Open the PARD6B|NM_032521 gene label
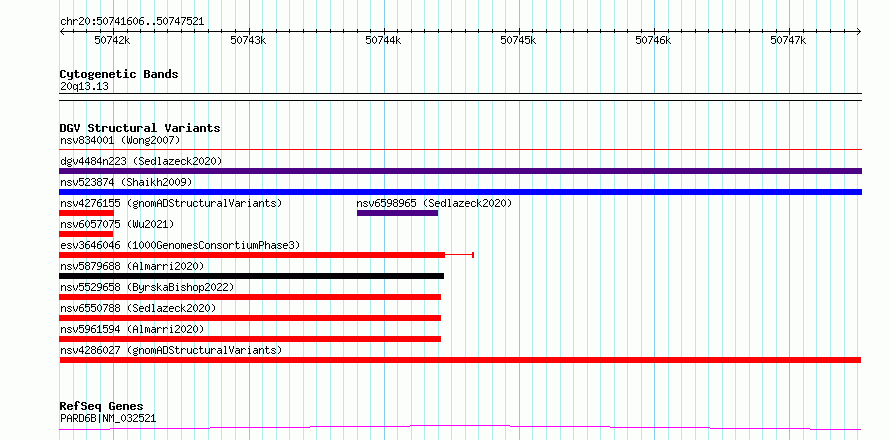890x440 pixels. [108, 419]
